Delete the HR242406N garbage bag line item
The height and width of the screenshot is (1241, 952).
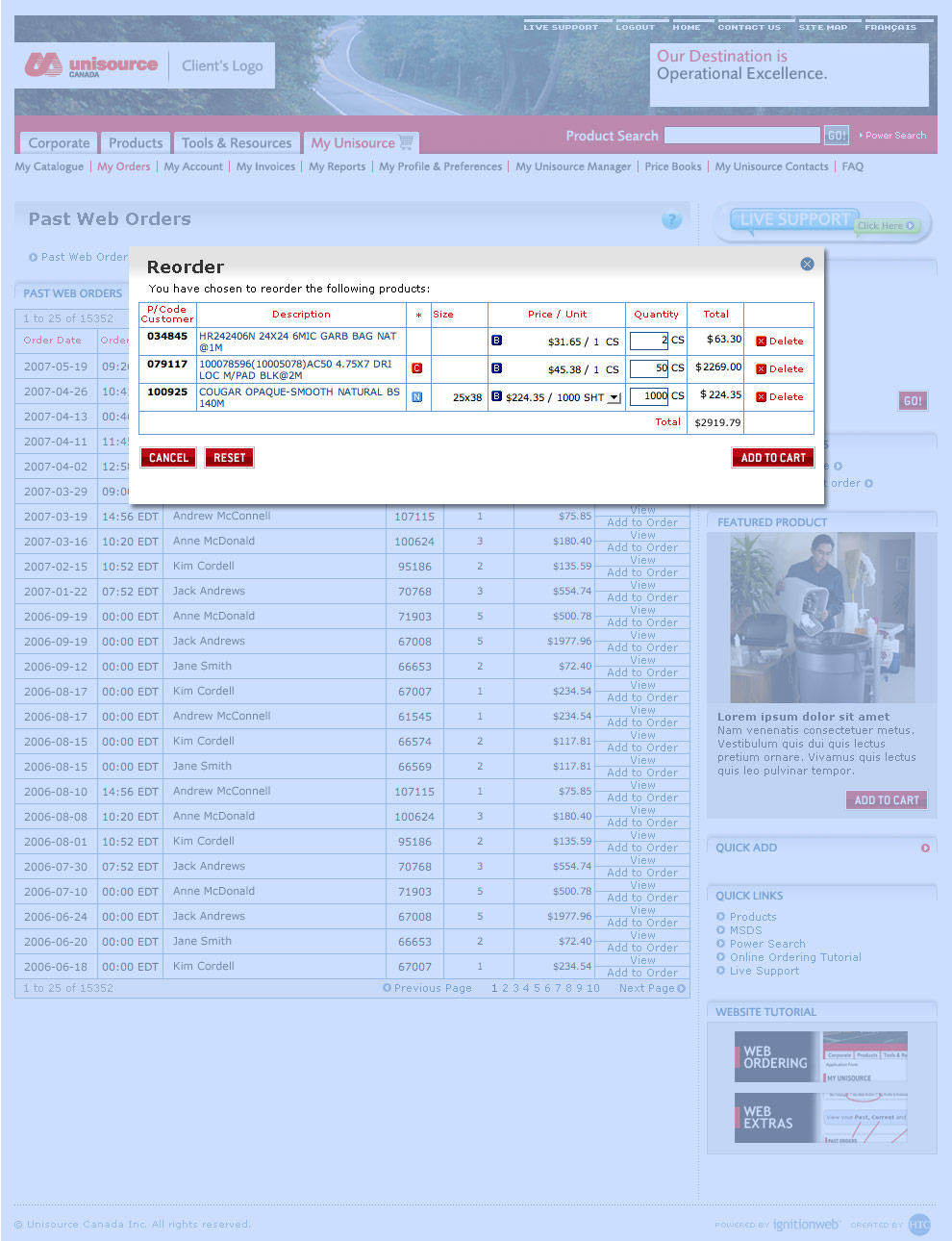click(x=779, y=342)
